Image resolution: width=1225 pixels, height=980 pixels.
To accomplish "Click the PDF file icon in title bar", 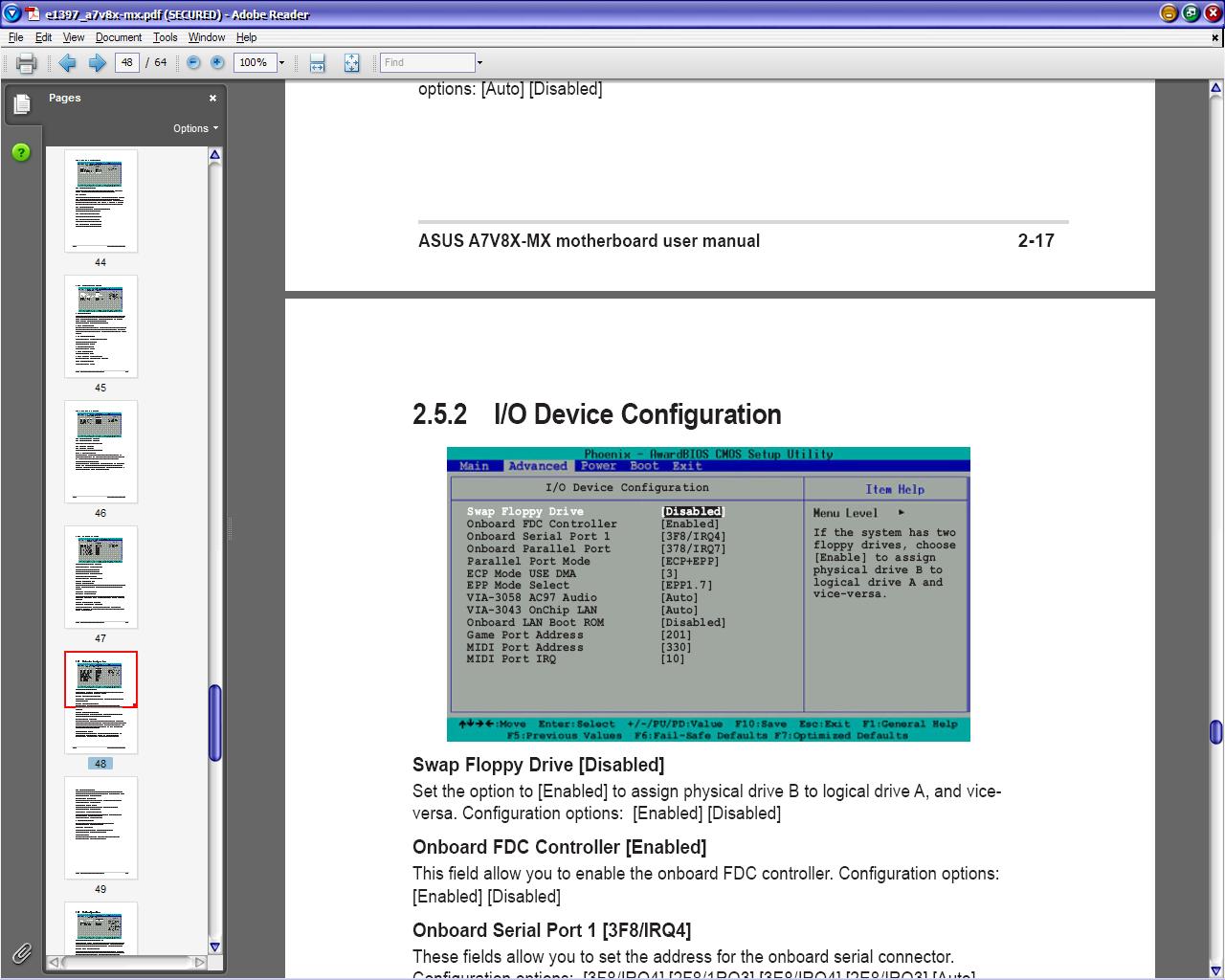I will click(33, 14).
